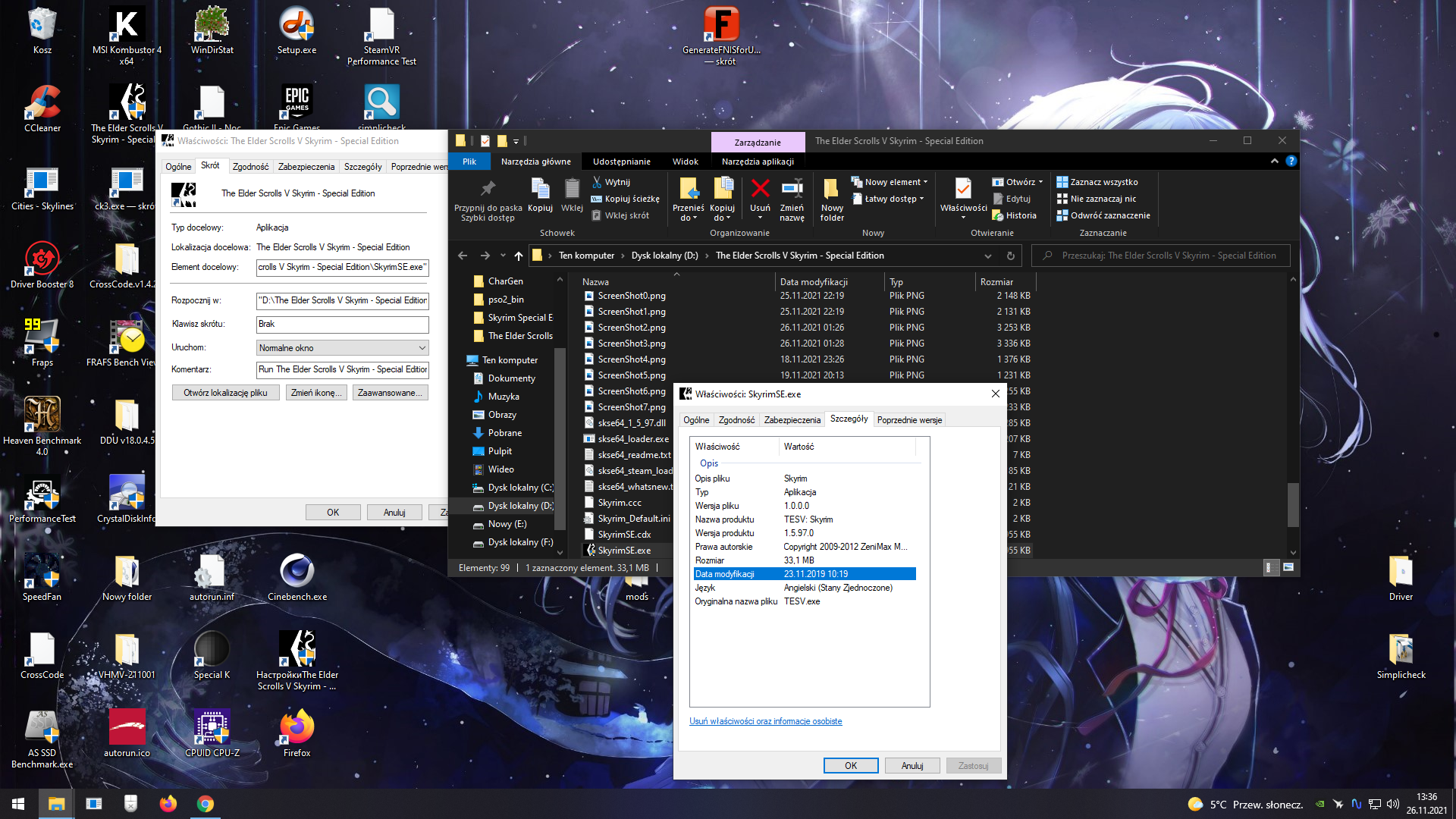The height and width of the screenshot is (819, 1456).
Task: Go up one folder level in Explorer
Action: [x=519, y=256]
